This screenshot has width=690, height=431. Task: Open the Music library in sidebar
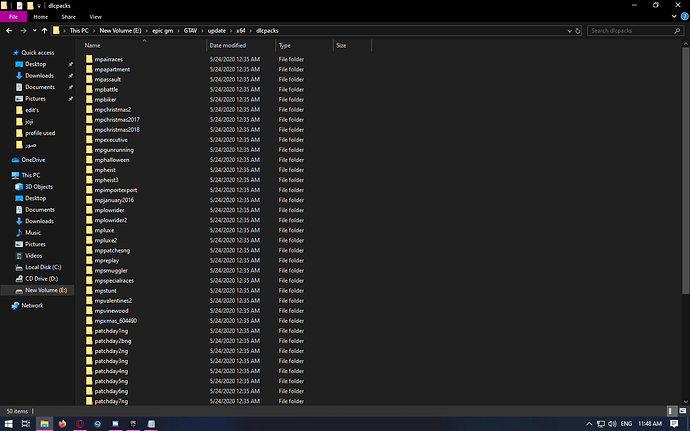coord(19,232)
